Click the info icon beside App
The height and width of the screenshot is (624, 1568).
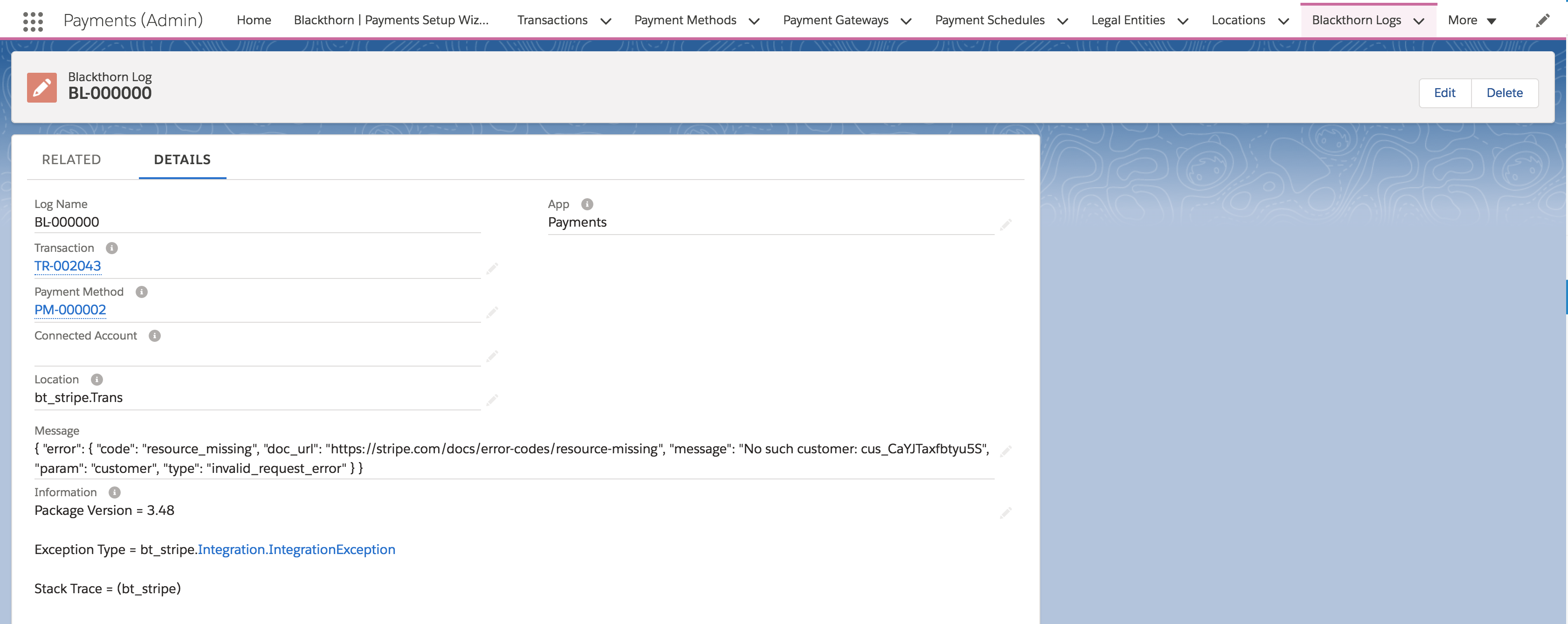tap(587, 204)
